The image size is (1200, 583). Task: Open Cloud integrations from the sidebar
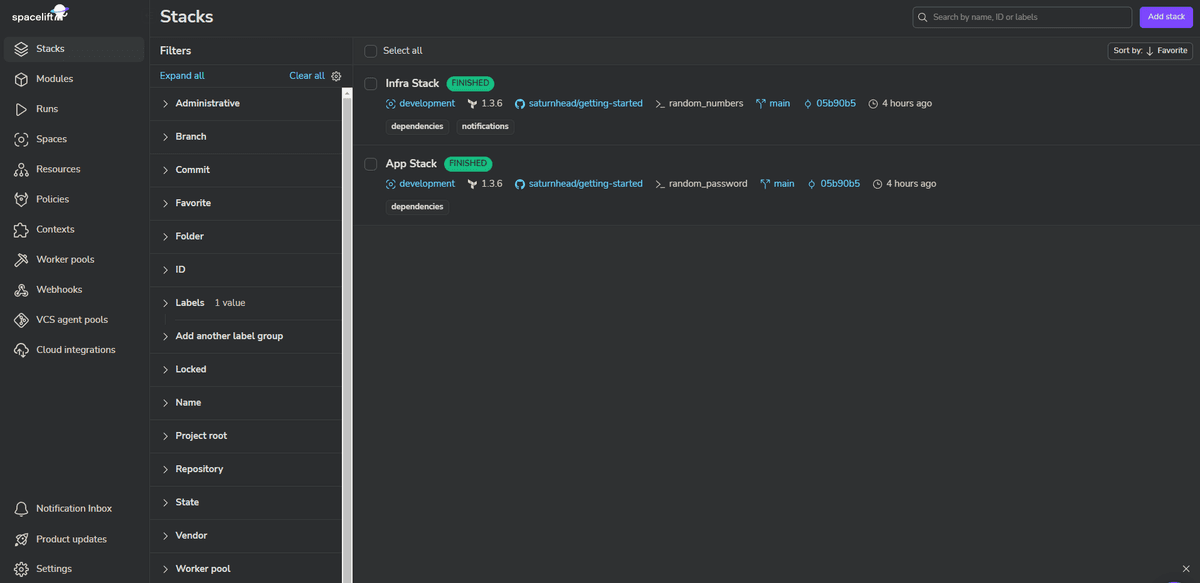tap(21, 350)
